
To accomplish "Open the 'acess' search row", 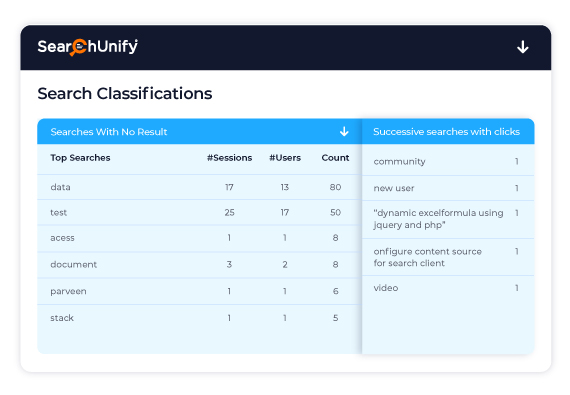I will tap(199, 238).
